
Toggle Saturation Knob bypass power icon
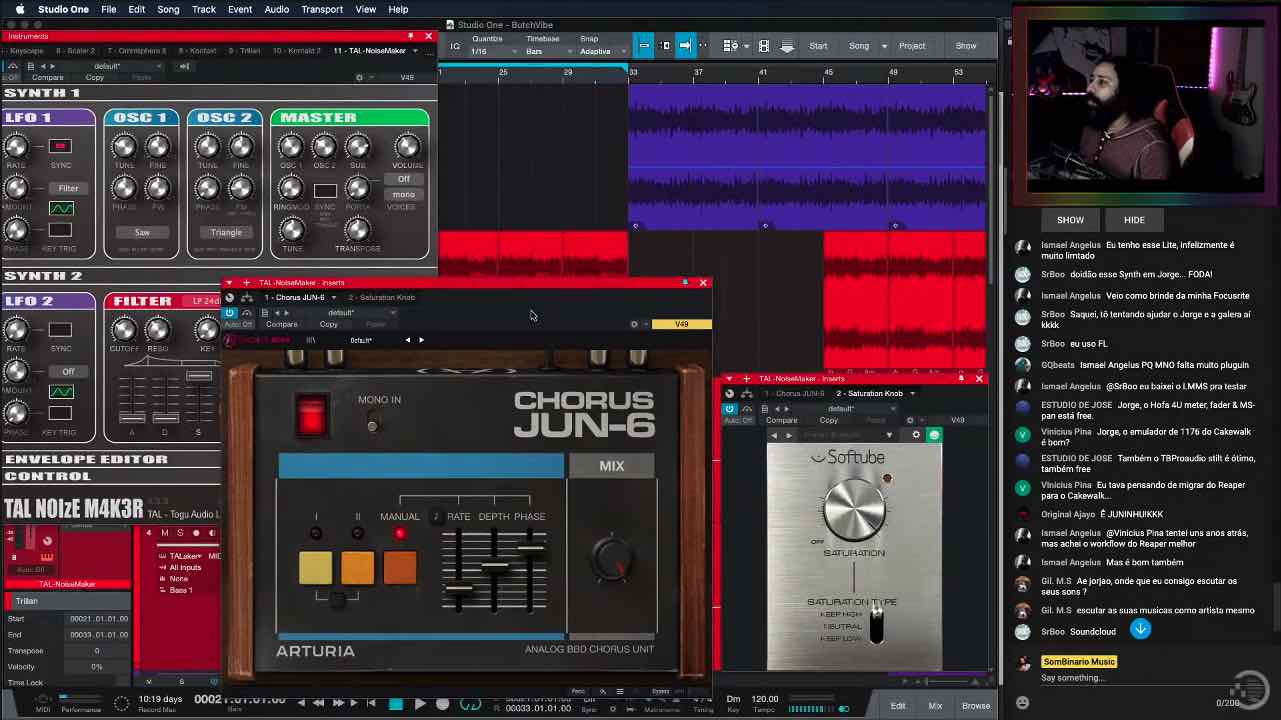tap(729, 409)
